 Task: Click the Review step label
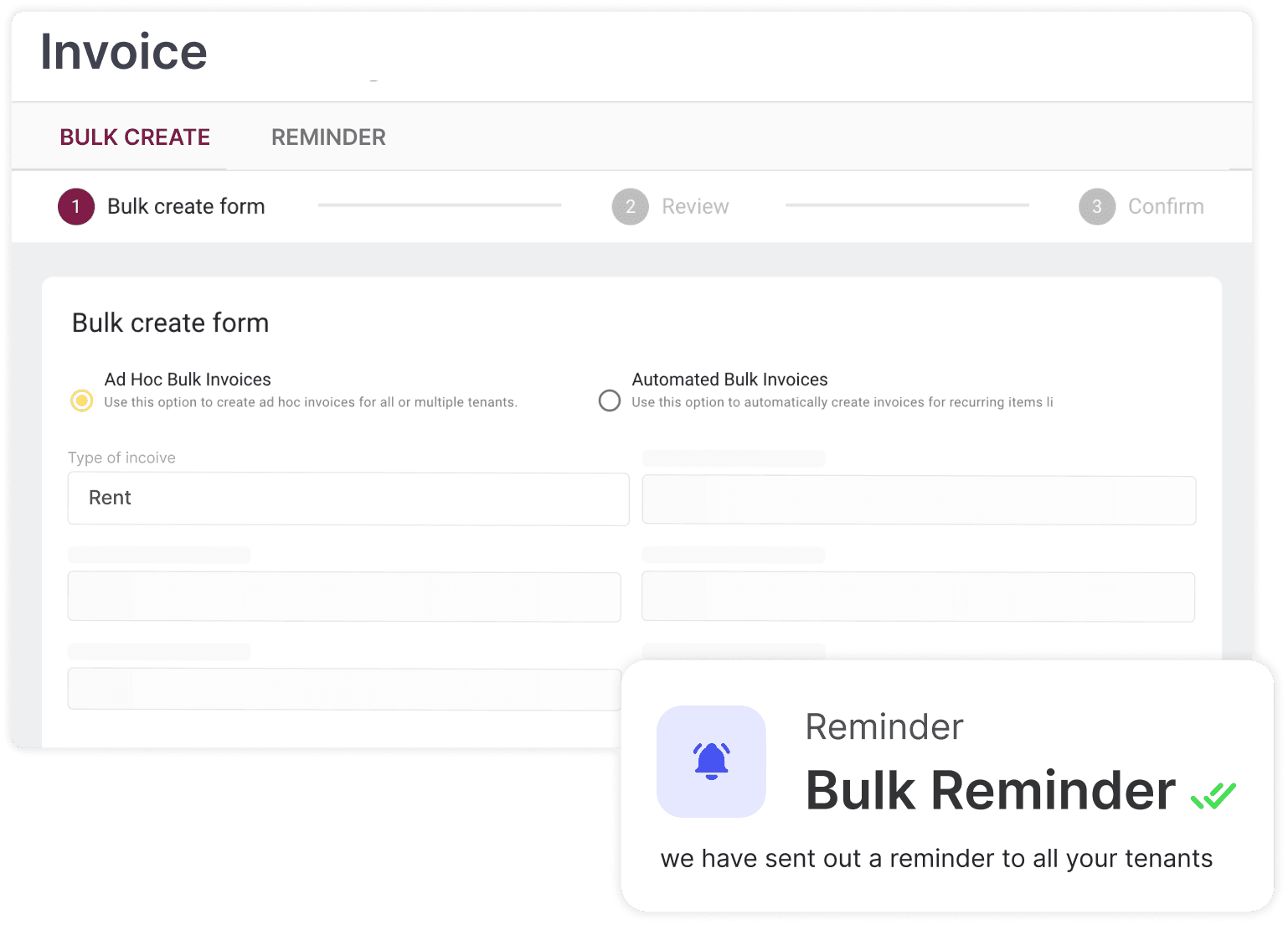pyautogui.click(x=695, y=207)
